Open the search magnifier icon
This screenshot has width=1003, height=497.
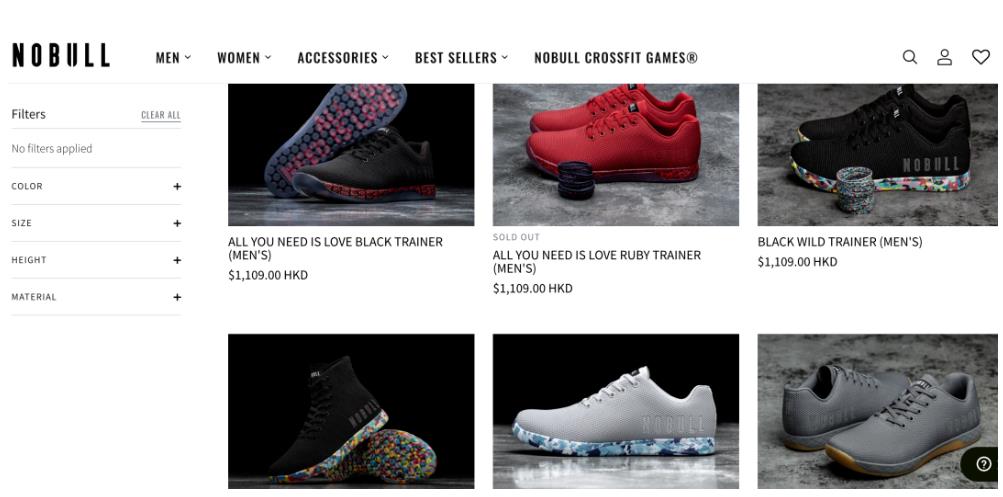(910, 57)
